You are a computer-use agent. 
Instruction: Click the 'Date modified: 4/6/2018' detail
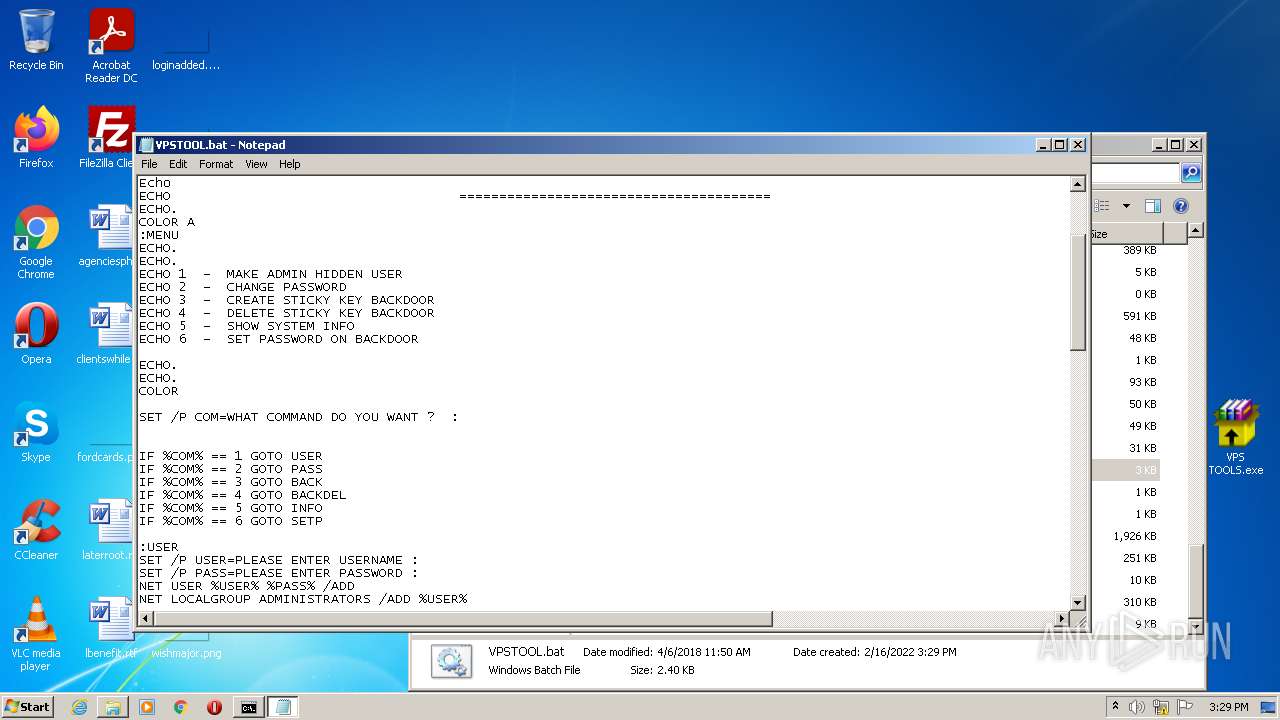point(667,652)
